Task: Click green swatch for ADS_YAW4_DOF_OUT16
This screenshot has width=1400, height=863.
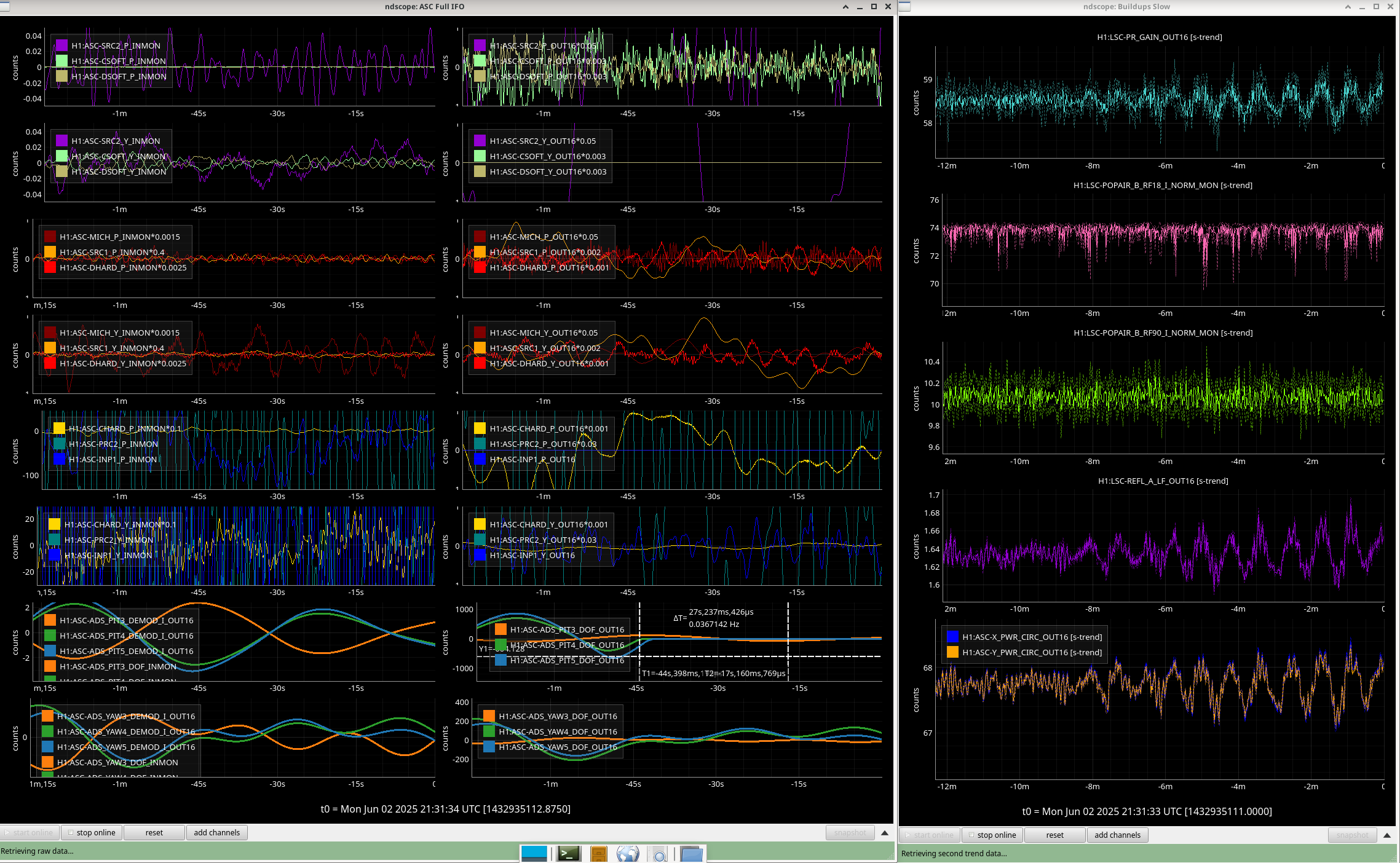Action: pos(489,731)
